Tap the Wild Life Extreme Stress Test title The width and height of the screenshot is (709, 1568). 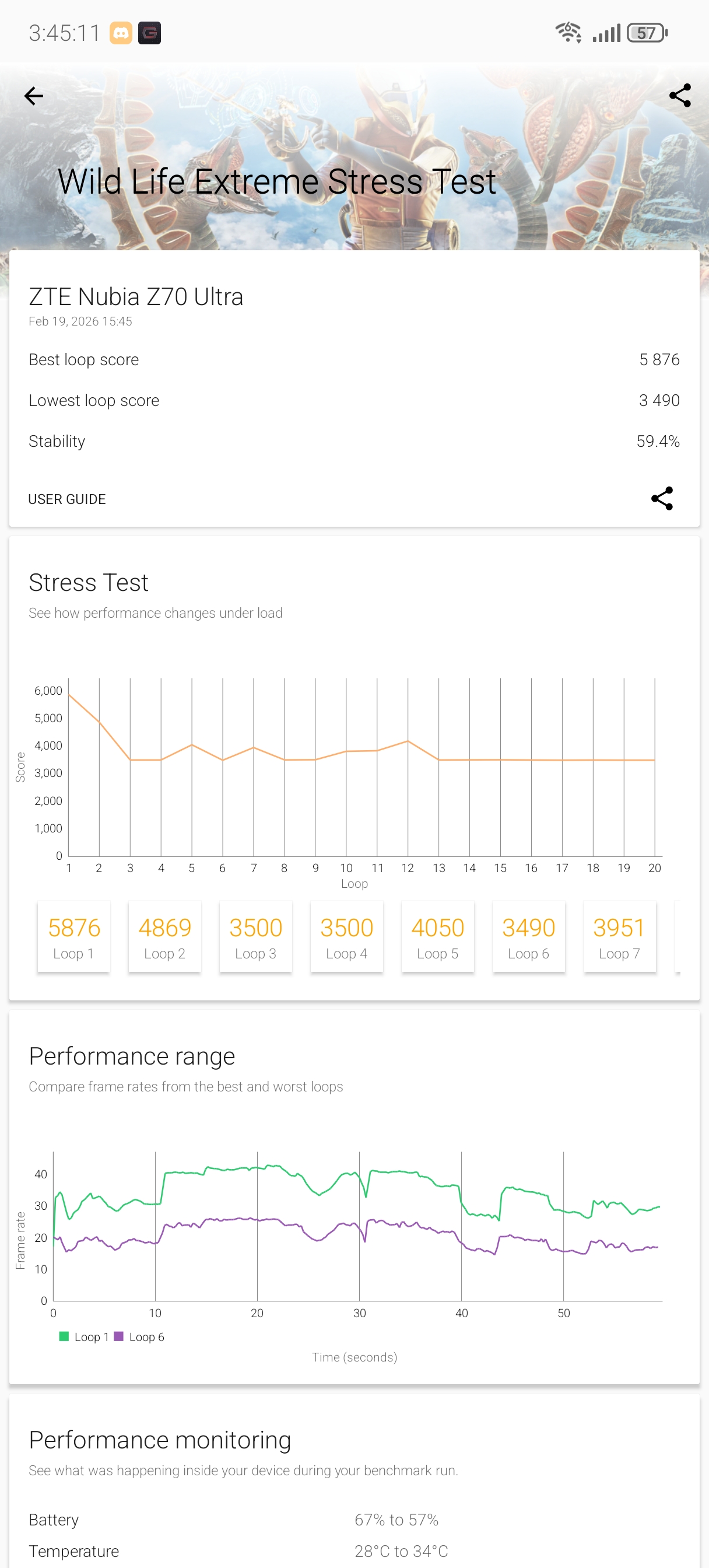[277, 181]
